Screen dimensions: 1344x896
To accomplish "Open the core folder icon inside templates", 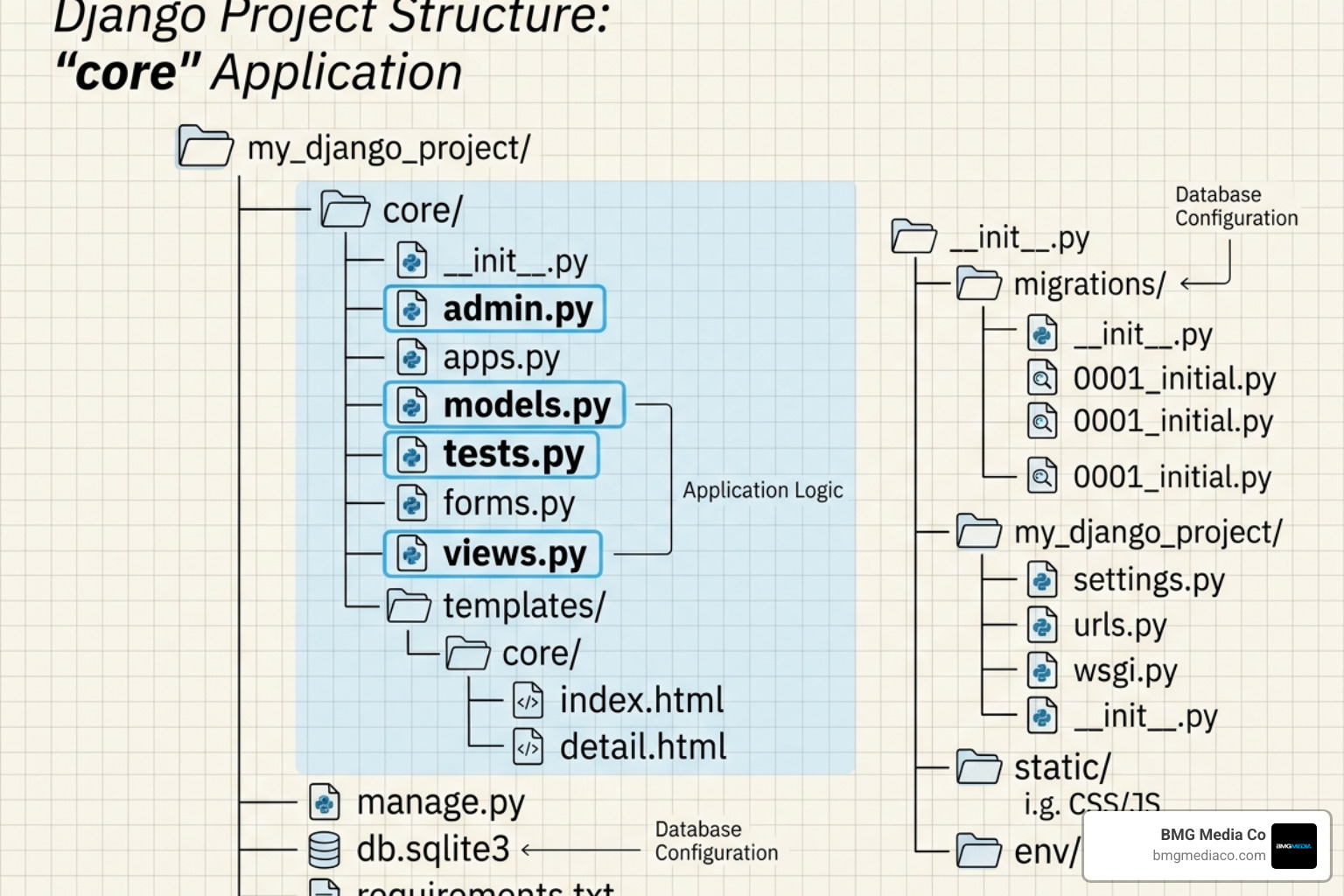I will [468, 653].
